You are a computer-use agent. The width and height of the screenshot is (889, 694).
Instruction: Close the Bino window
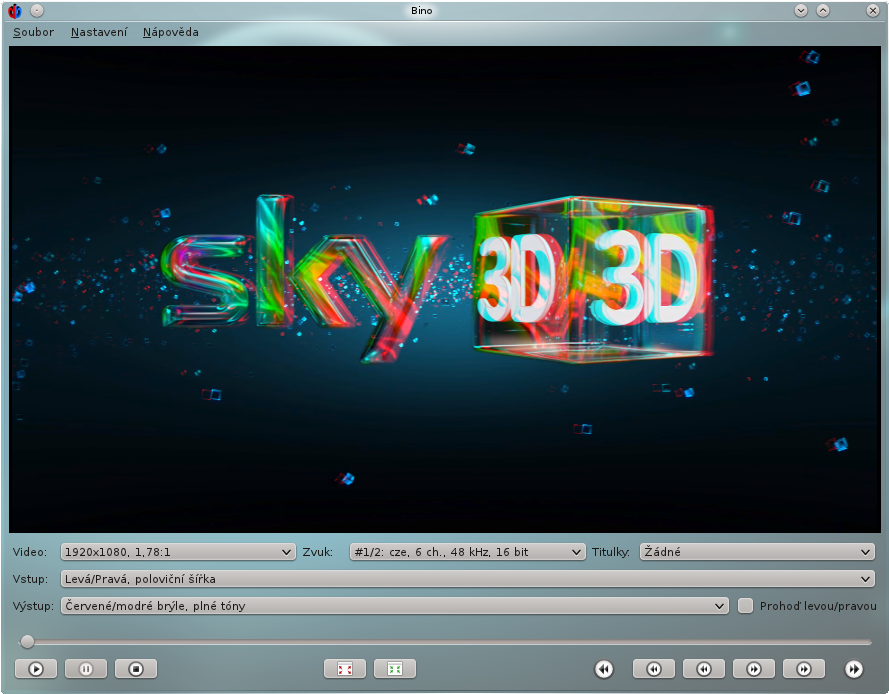(x=873, y=11)
